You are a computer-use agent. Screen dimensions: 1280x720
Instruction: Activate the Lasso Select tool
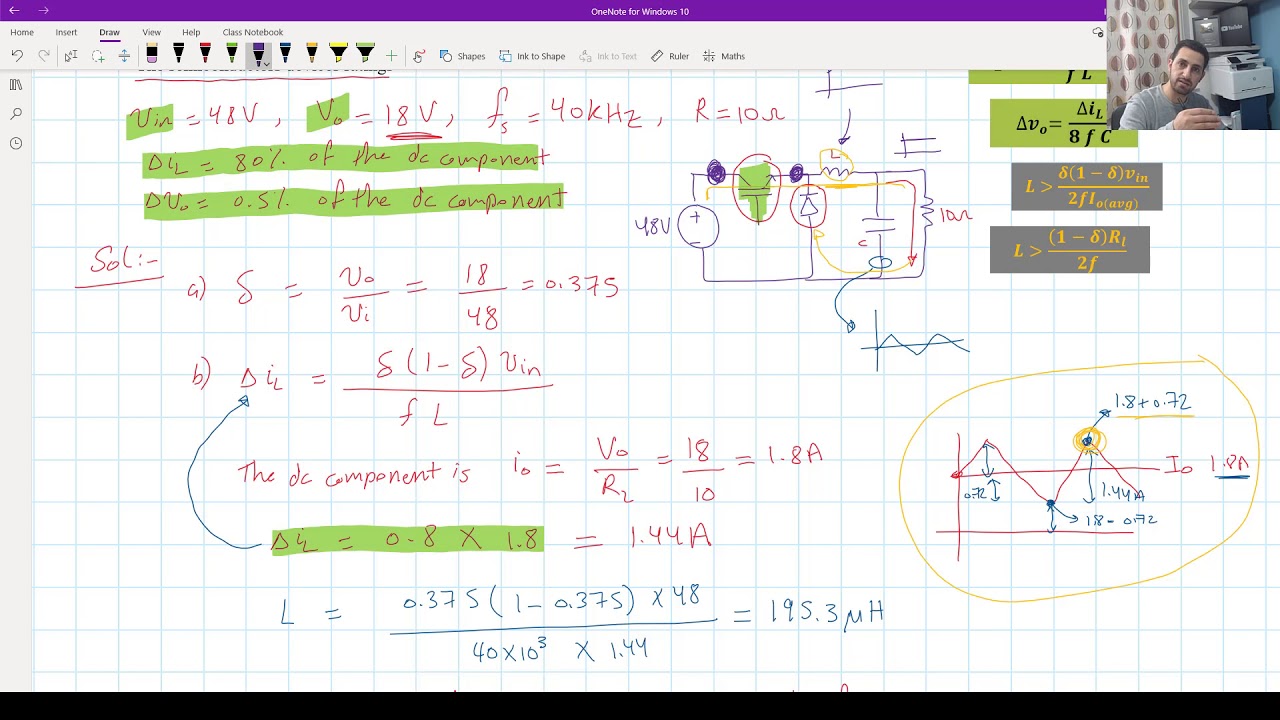(x=97, y=56)
